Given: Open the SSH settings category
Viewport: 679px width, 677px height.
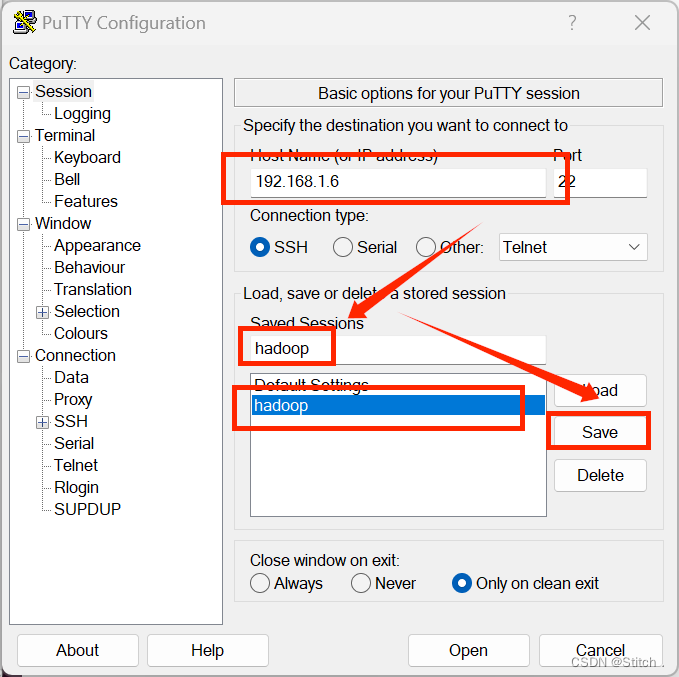Looking at the screenshot, I should tap(71, 421).
